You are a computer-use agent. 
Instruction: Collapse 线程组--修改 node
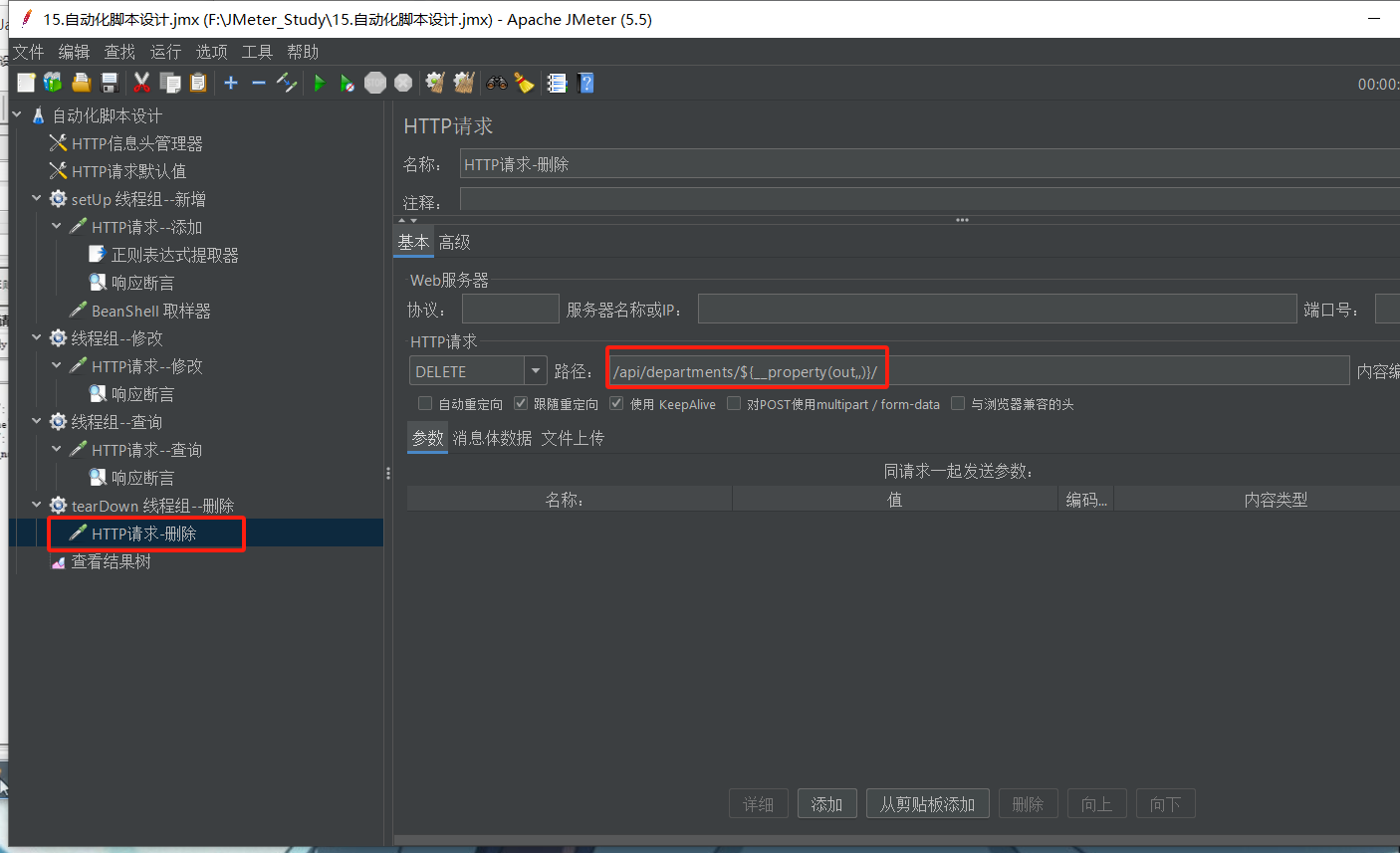pyautogui.click(x=37, y=338)
